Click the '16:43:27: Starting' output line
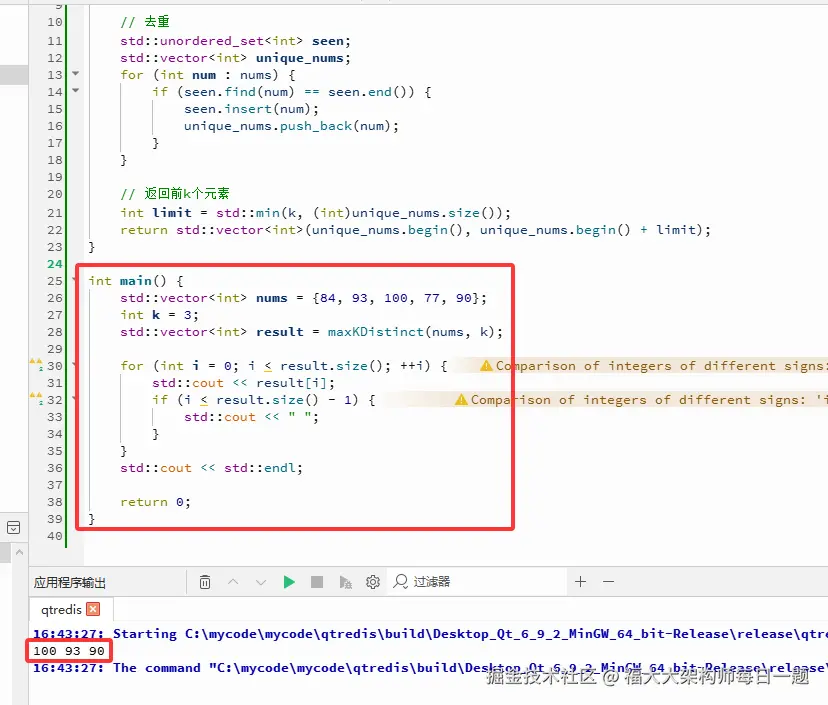This screenshot has height=705, width=828. tap(430, 634)
